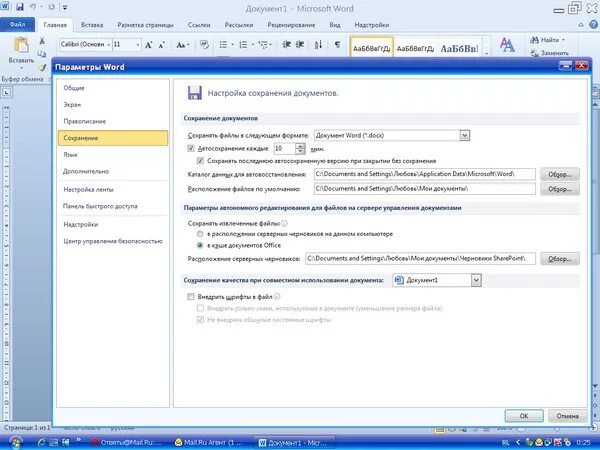This screenshot has width=600, height=450.
Task: Open the Файл tab
Action: 17,24
